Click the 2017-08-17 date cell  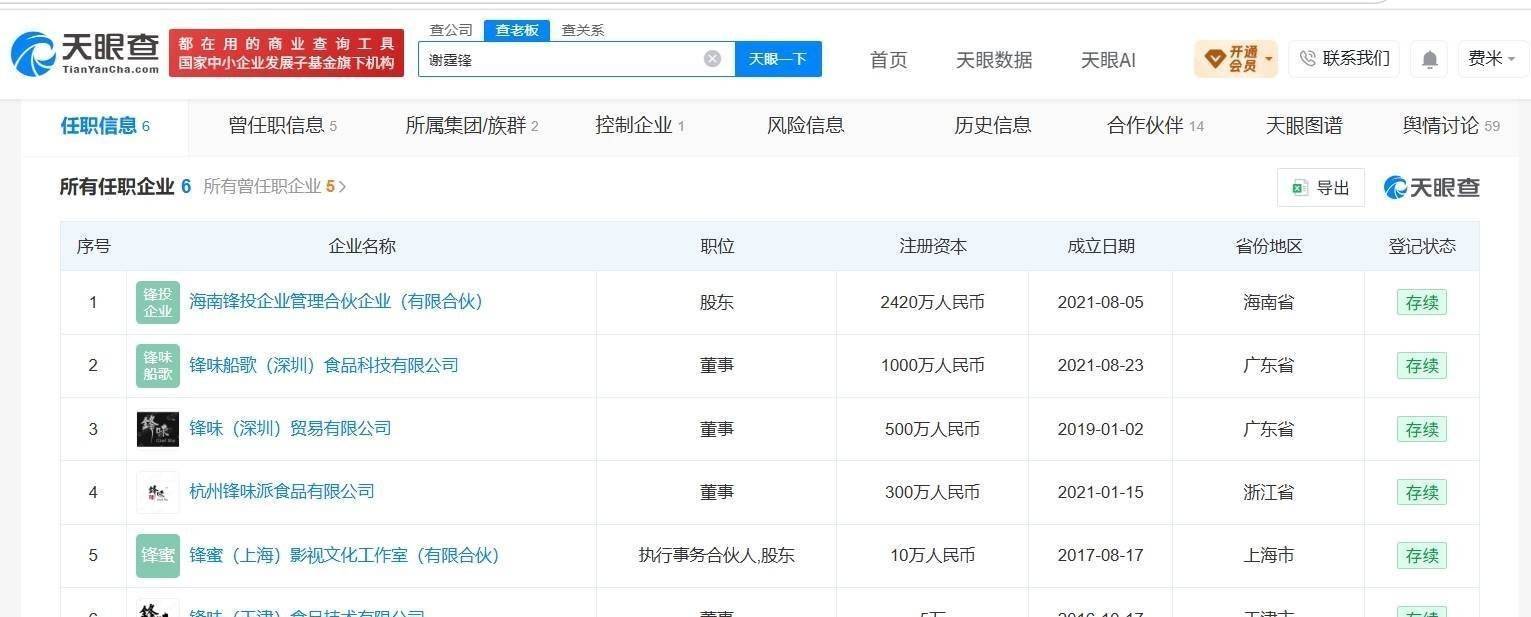click(1100, 555)
